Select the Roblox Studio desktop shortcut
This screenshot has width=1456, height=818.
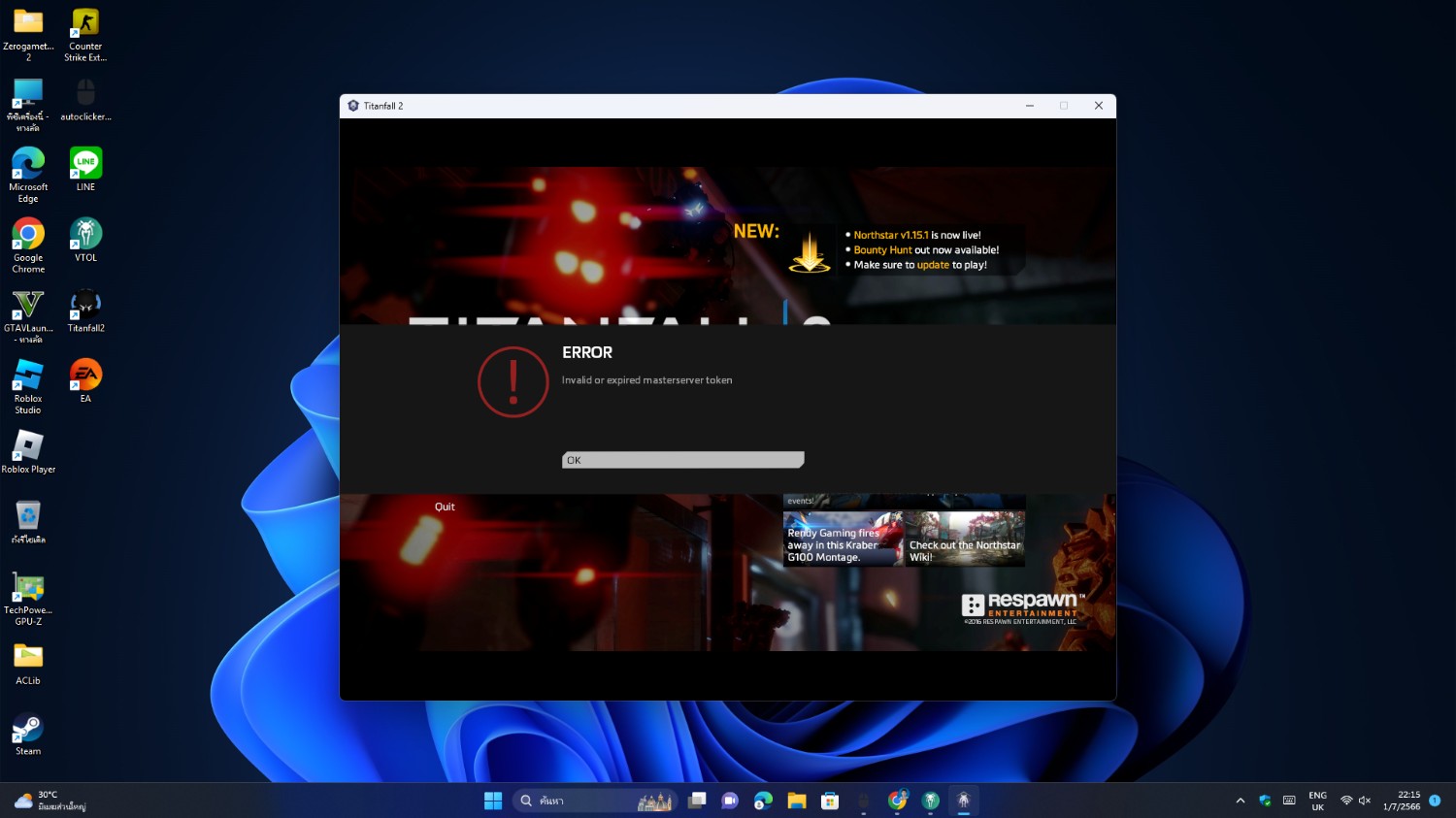28,387
